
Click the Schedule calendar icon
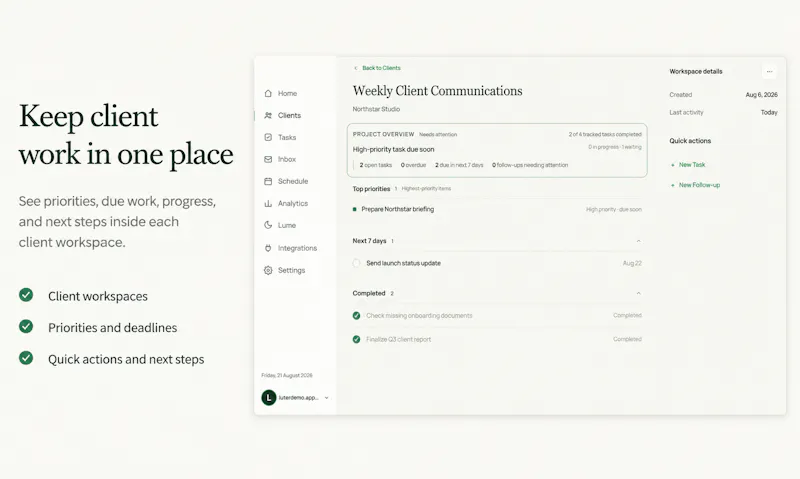pyautogui.click(x=268, y=181)
